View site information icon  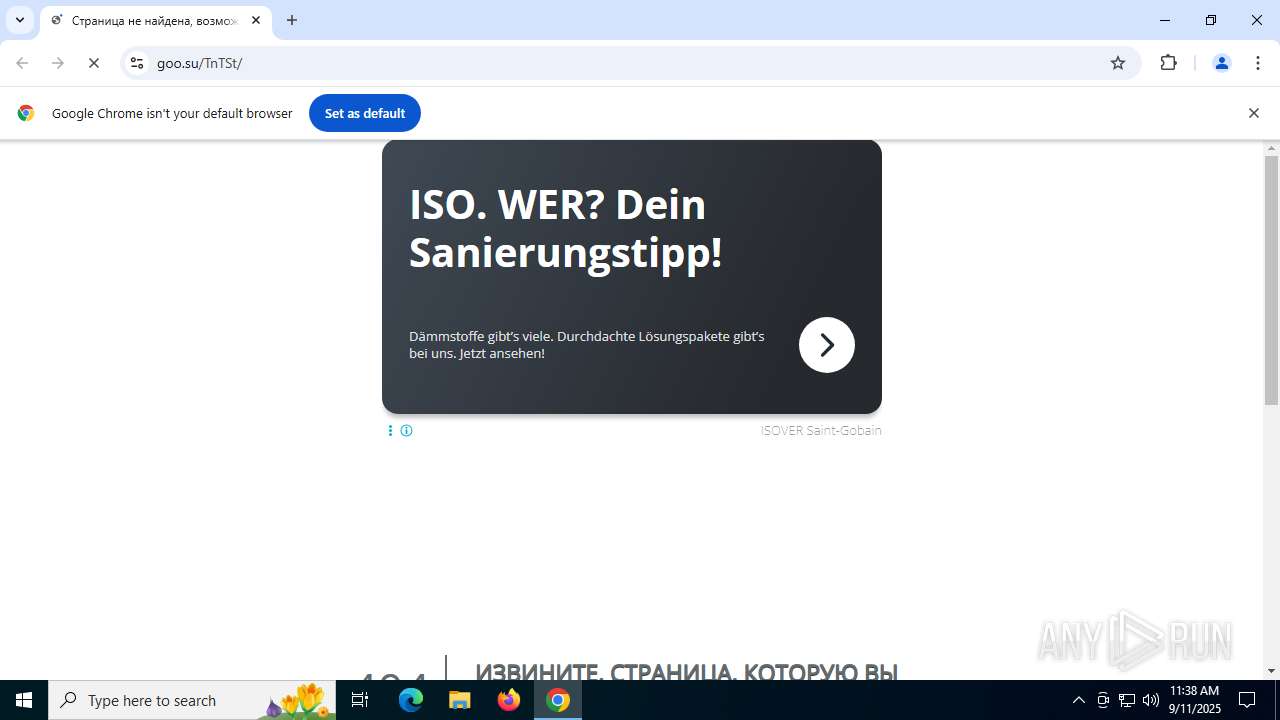tap(137, 63)
